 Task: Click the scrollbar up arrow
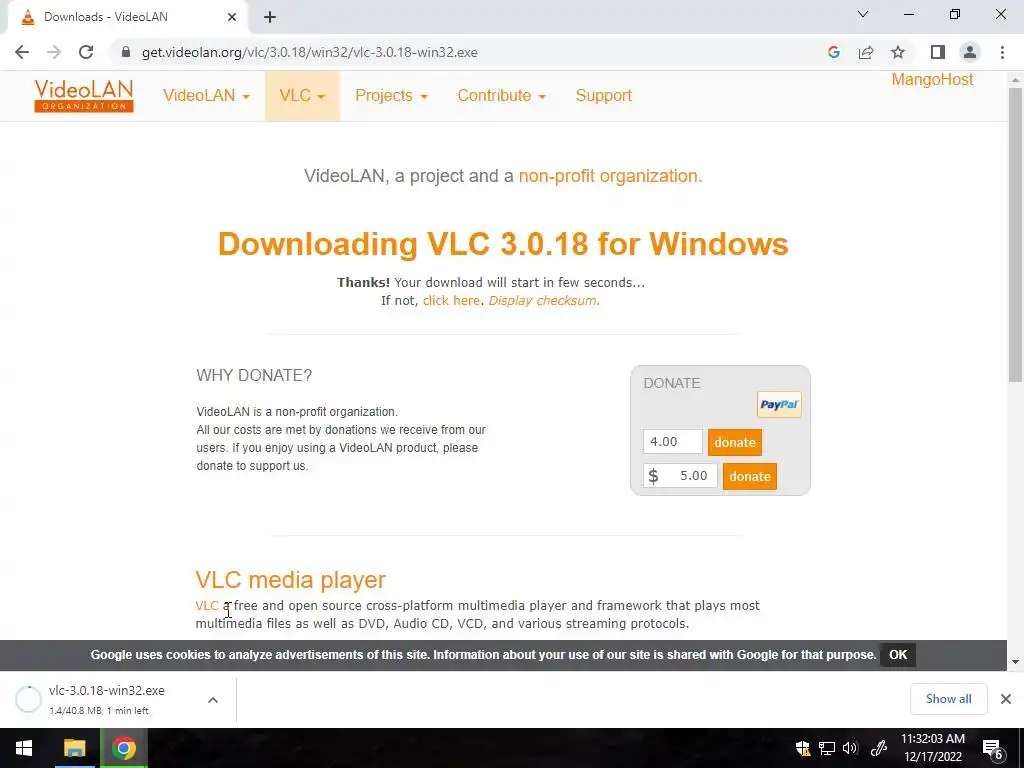[1015, 80]
